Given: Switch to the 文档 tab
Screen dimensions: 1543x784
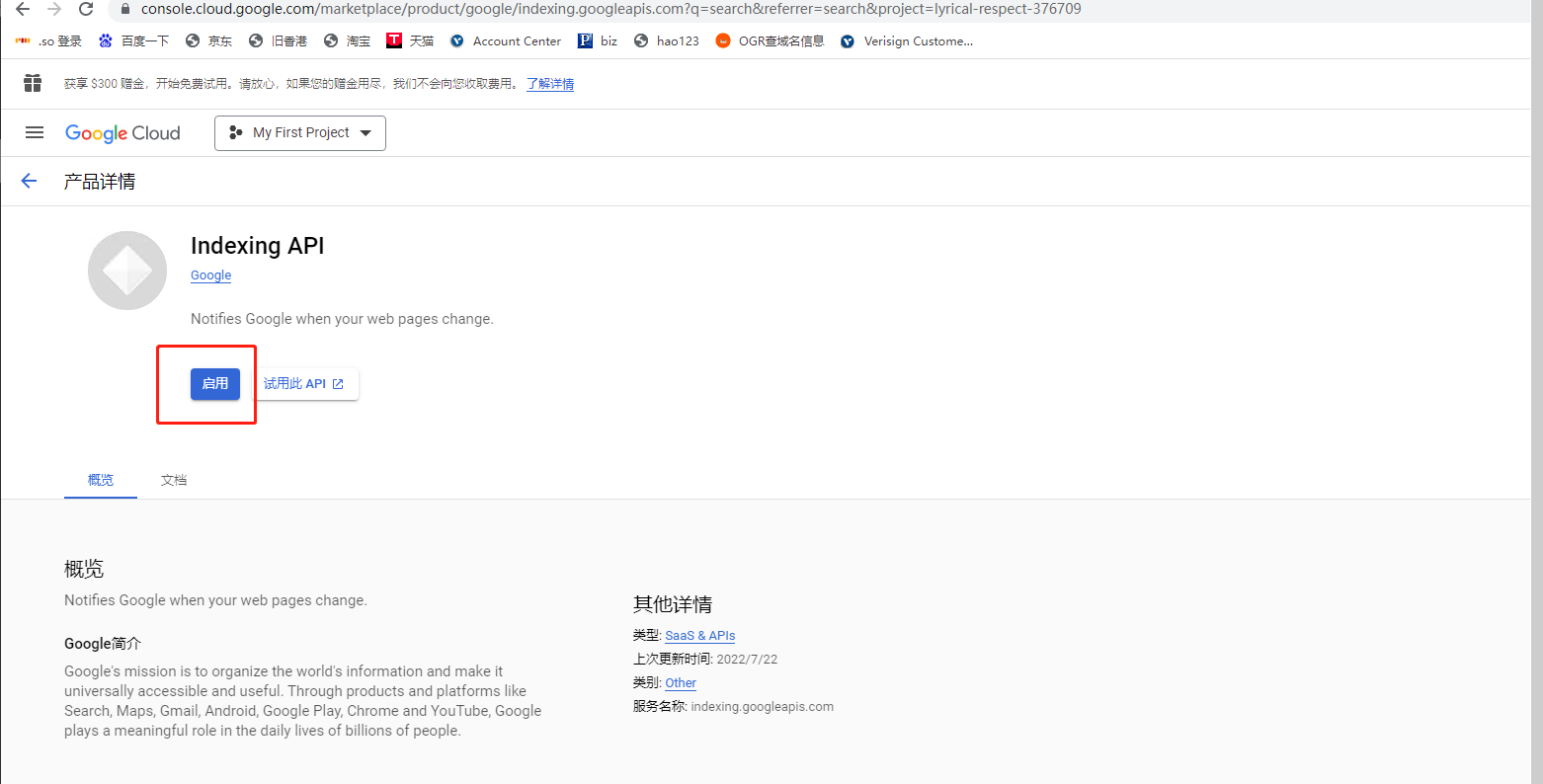Looking at the screenshot, I should click(174, 480).
